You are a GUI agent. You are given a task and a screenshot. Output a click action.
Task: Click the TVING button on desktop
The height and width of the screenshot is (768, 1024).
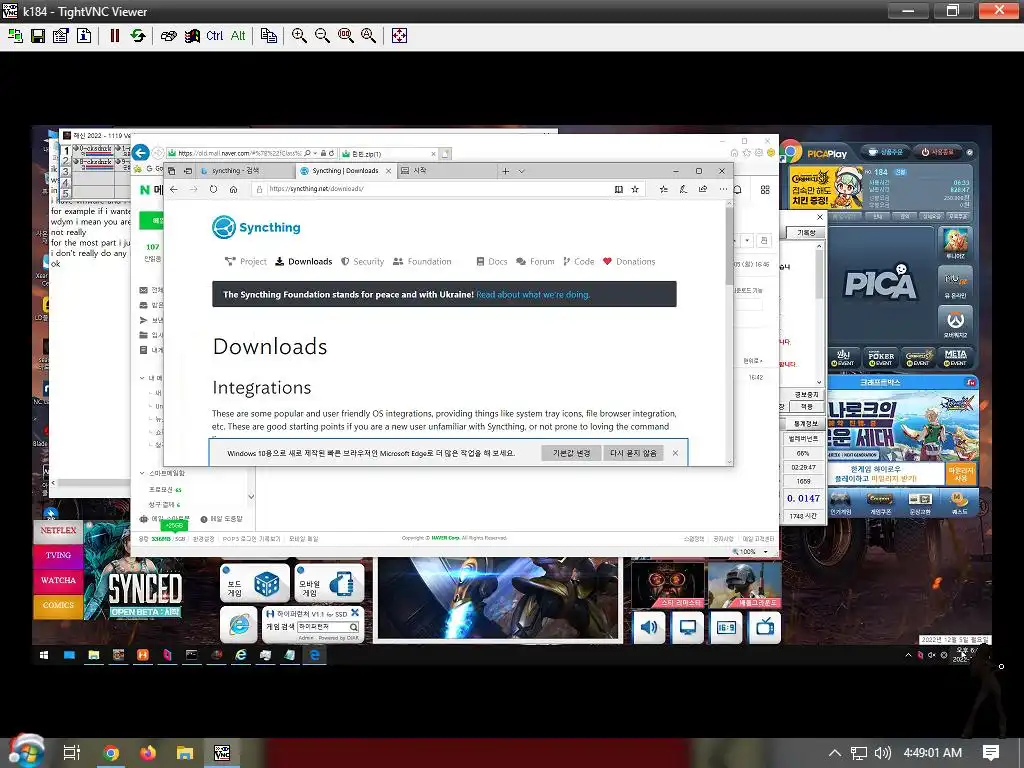click(x=58, y=555)
